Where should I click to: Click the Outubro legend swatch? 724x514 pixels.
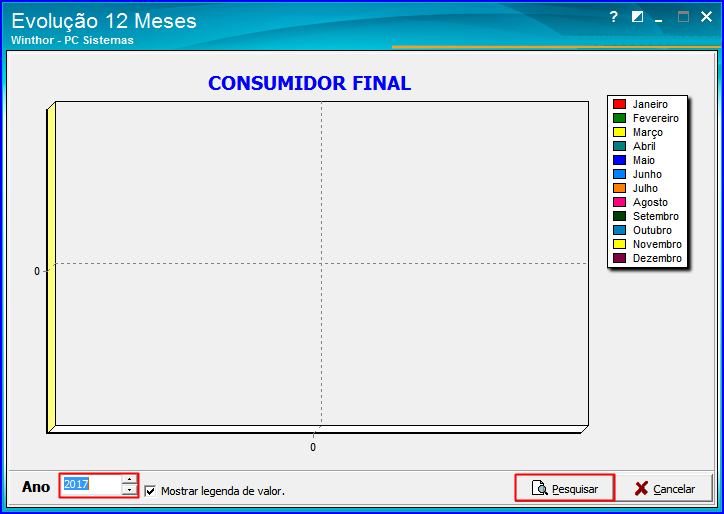(619, 230)
